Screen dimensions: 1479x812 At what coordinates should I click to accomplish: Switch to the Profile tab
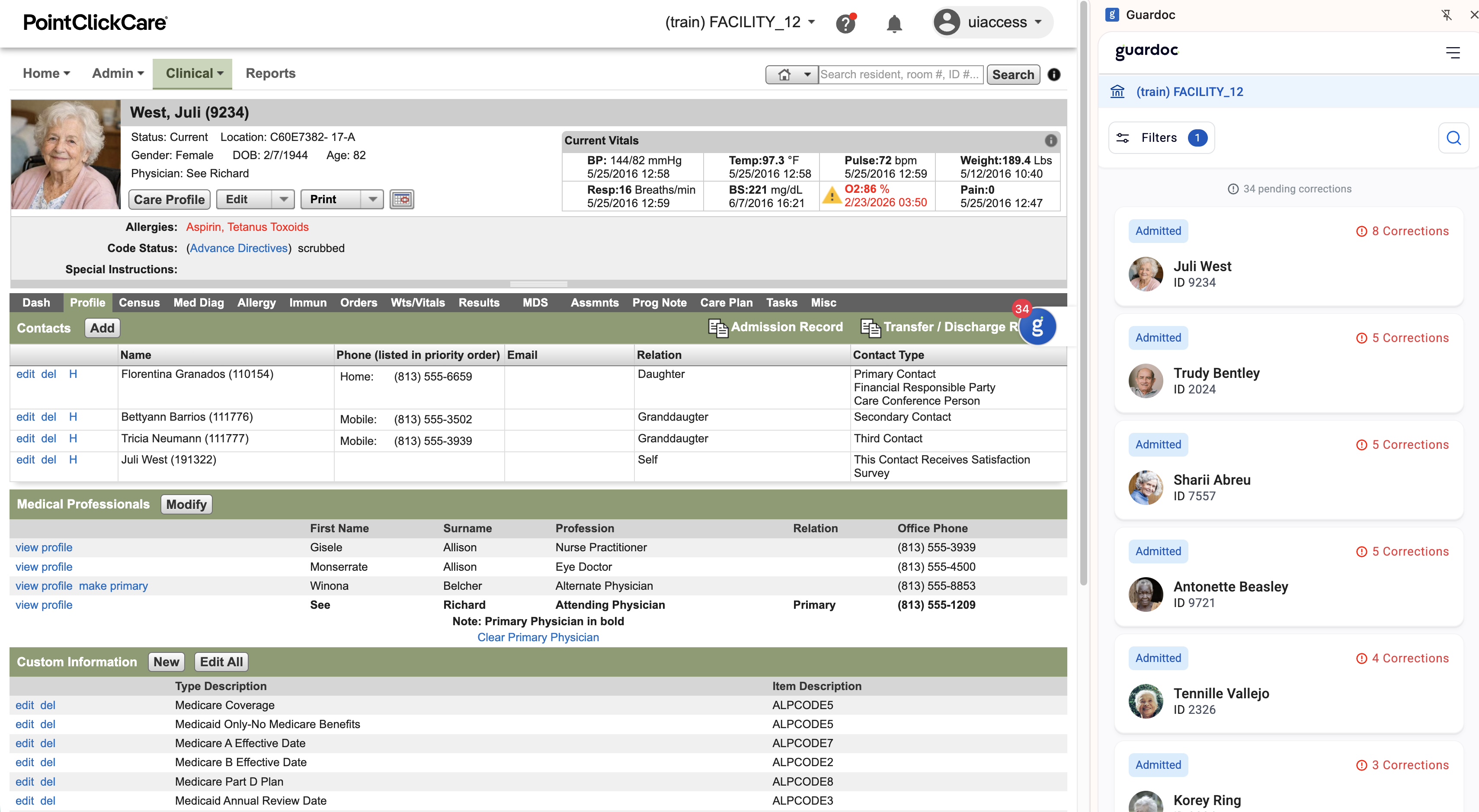[86, 302]
